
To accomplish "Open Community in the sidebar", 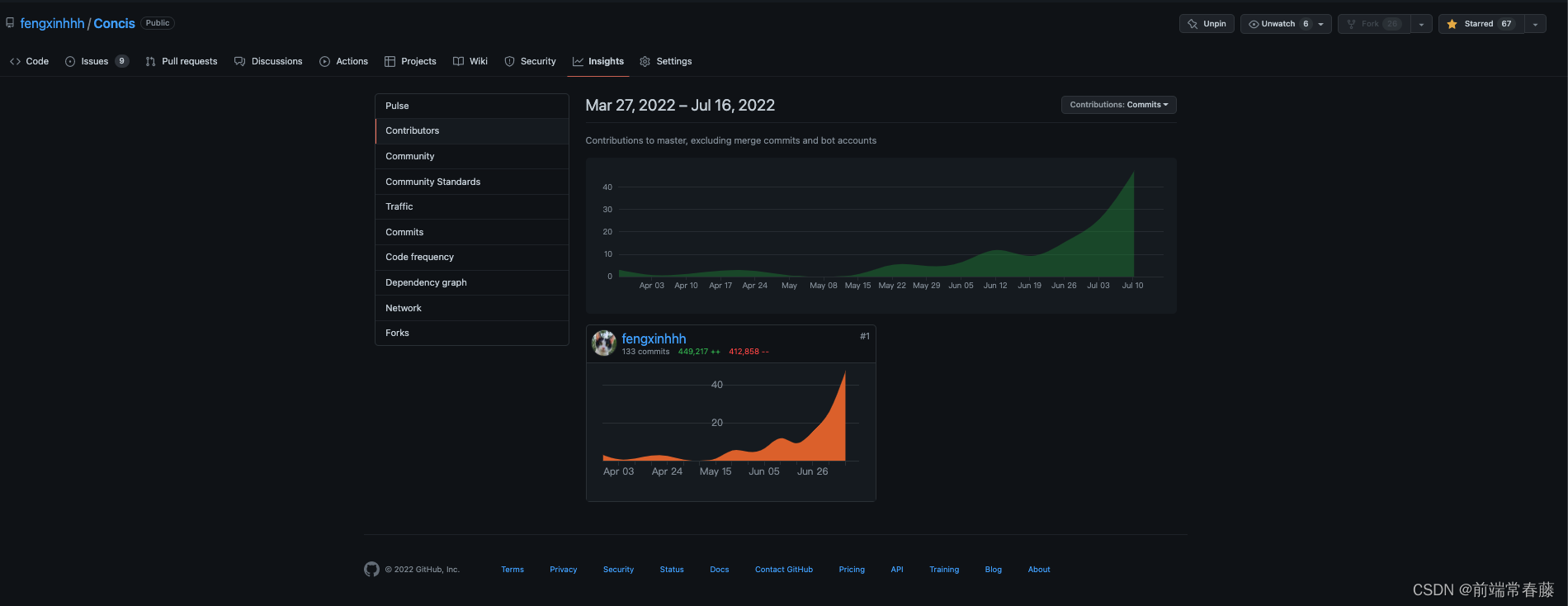I will click(472, 156).
